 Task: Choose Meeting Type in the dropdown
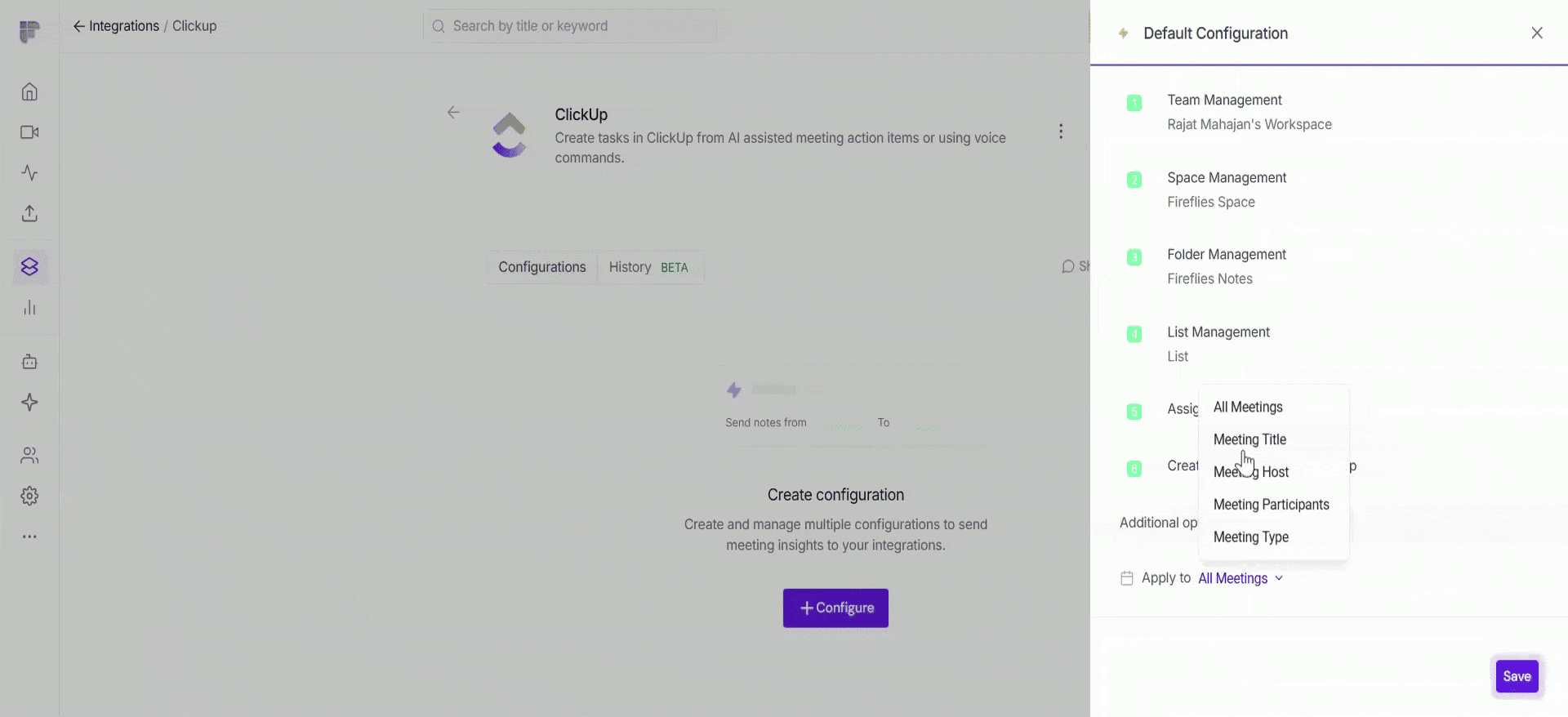(x=1250, y=537)
